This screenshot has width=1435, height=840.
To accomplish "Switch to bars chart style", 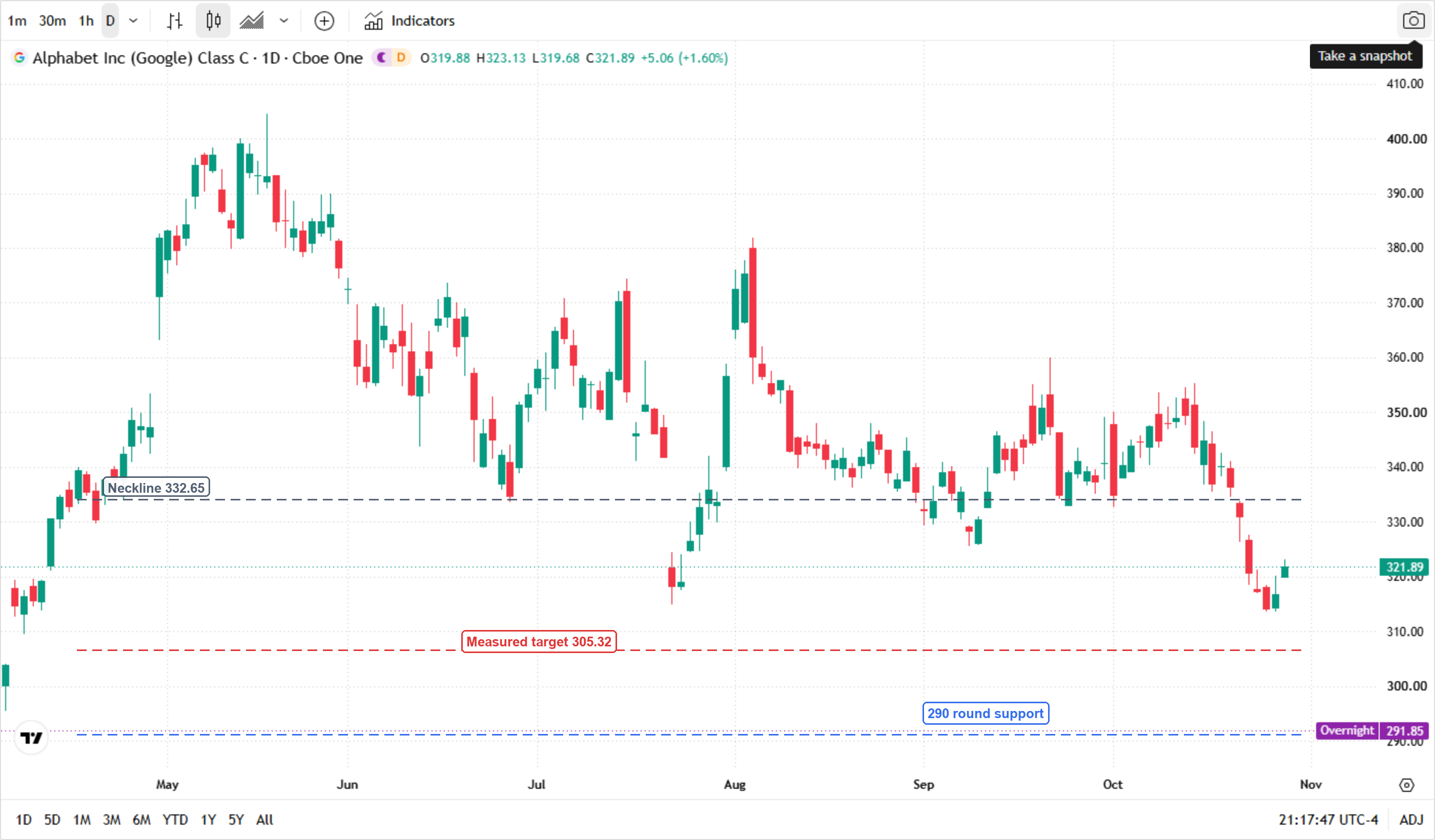I will point(175,21).
